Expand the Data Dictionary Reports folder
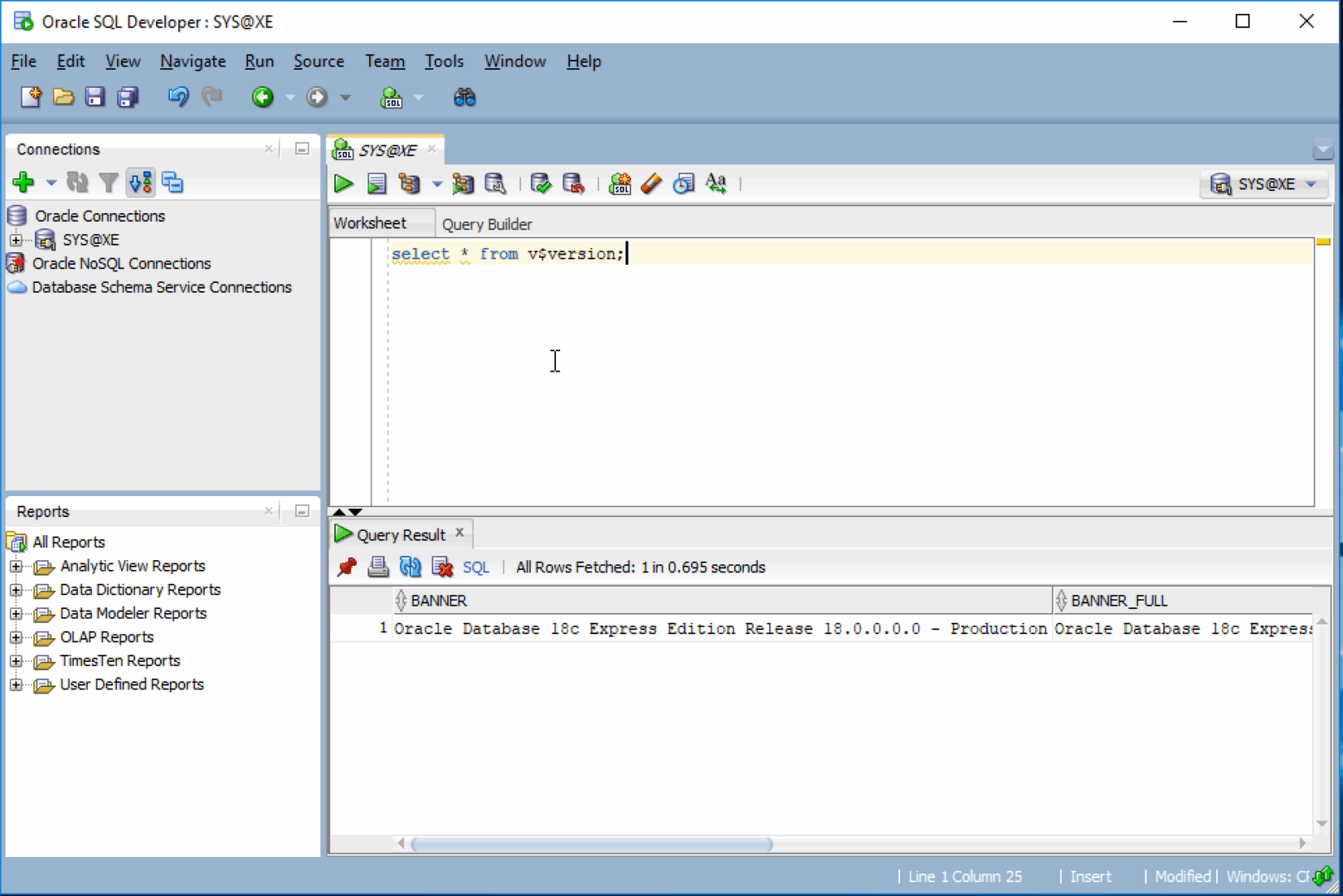The image size is (1343, 896). tap(17, 589)
